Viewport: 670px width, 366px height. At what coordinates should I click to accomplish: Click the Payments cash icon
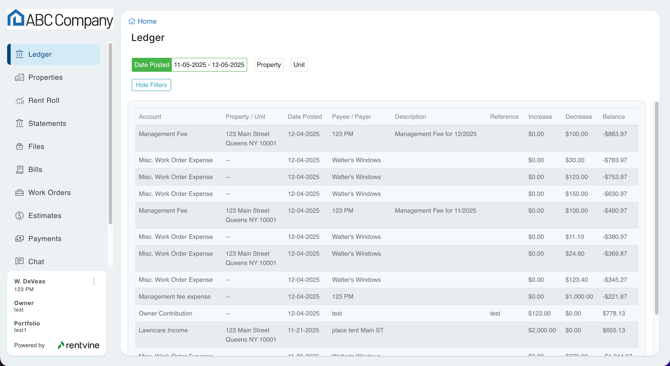pos(19,239)
